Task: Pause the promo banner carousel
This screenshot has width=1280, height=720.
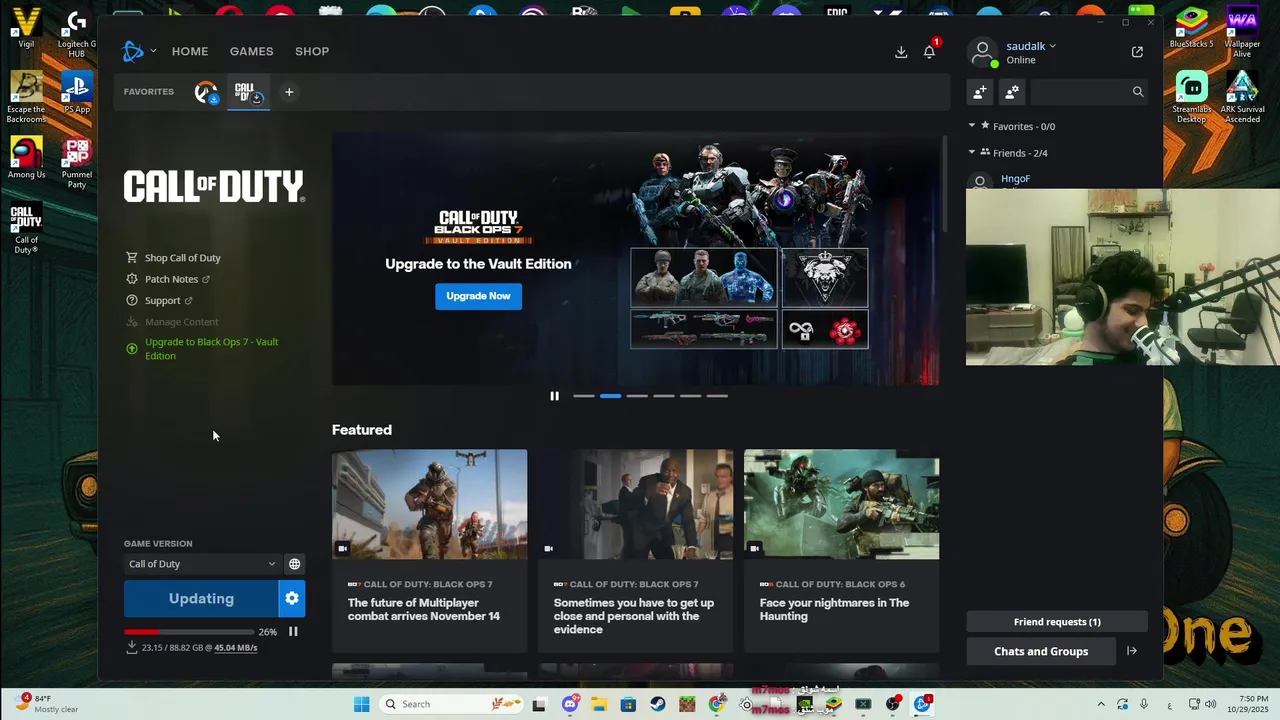Action: tap(554, 396)
